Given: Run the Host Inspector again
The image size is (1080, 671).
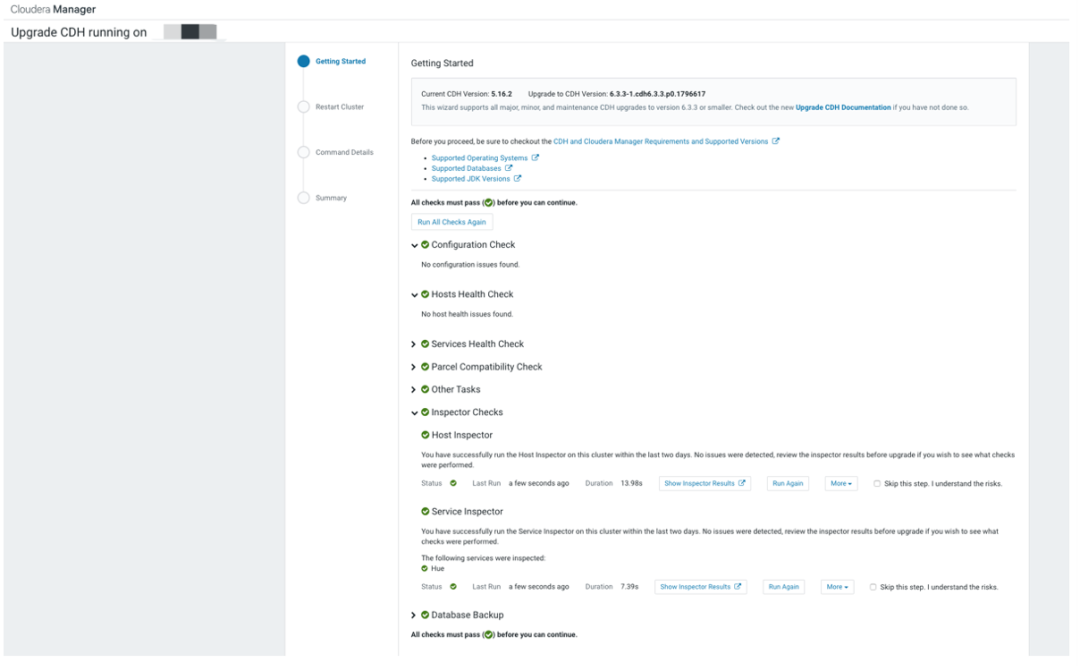Looking at the screenshot, I should click(x=787, y=484).
